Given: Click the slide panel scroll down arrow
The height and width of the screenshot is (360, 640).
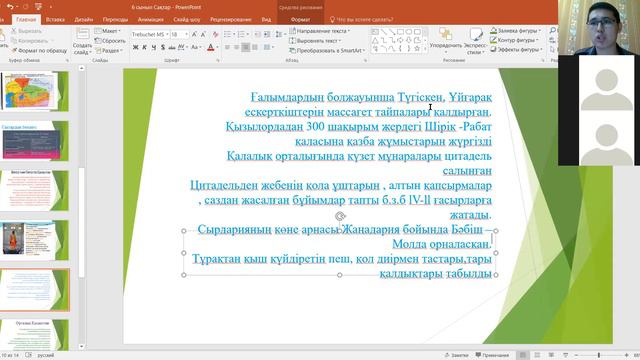Looking at the screenshot, I should (82, 346).
